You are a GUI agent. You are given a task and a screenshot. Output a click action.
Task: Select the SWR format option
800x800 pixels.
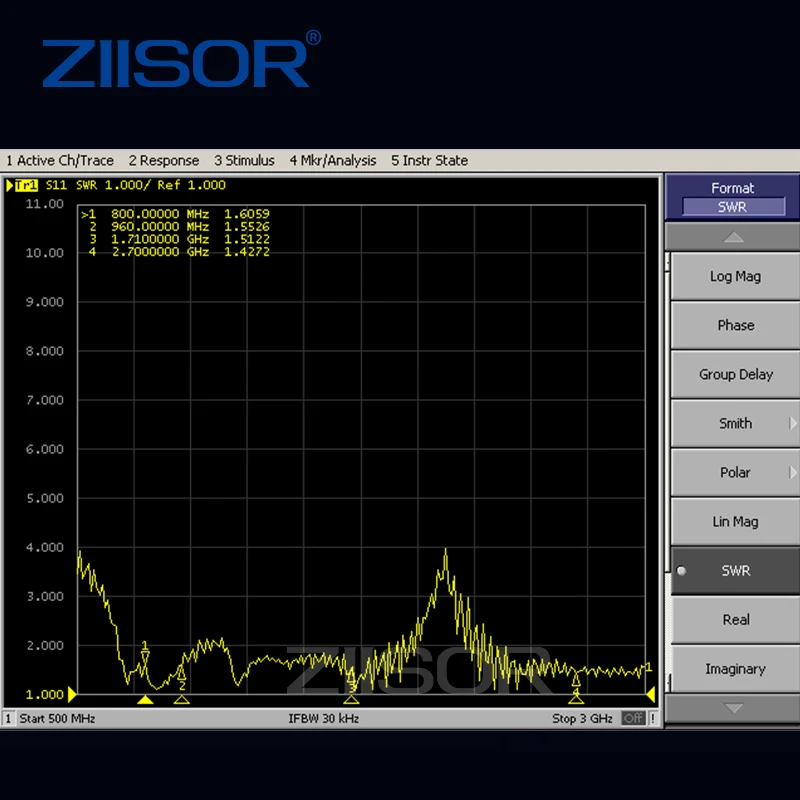pyautogui.click(x=735, y=570)
